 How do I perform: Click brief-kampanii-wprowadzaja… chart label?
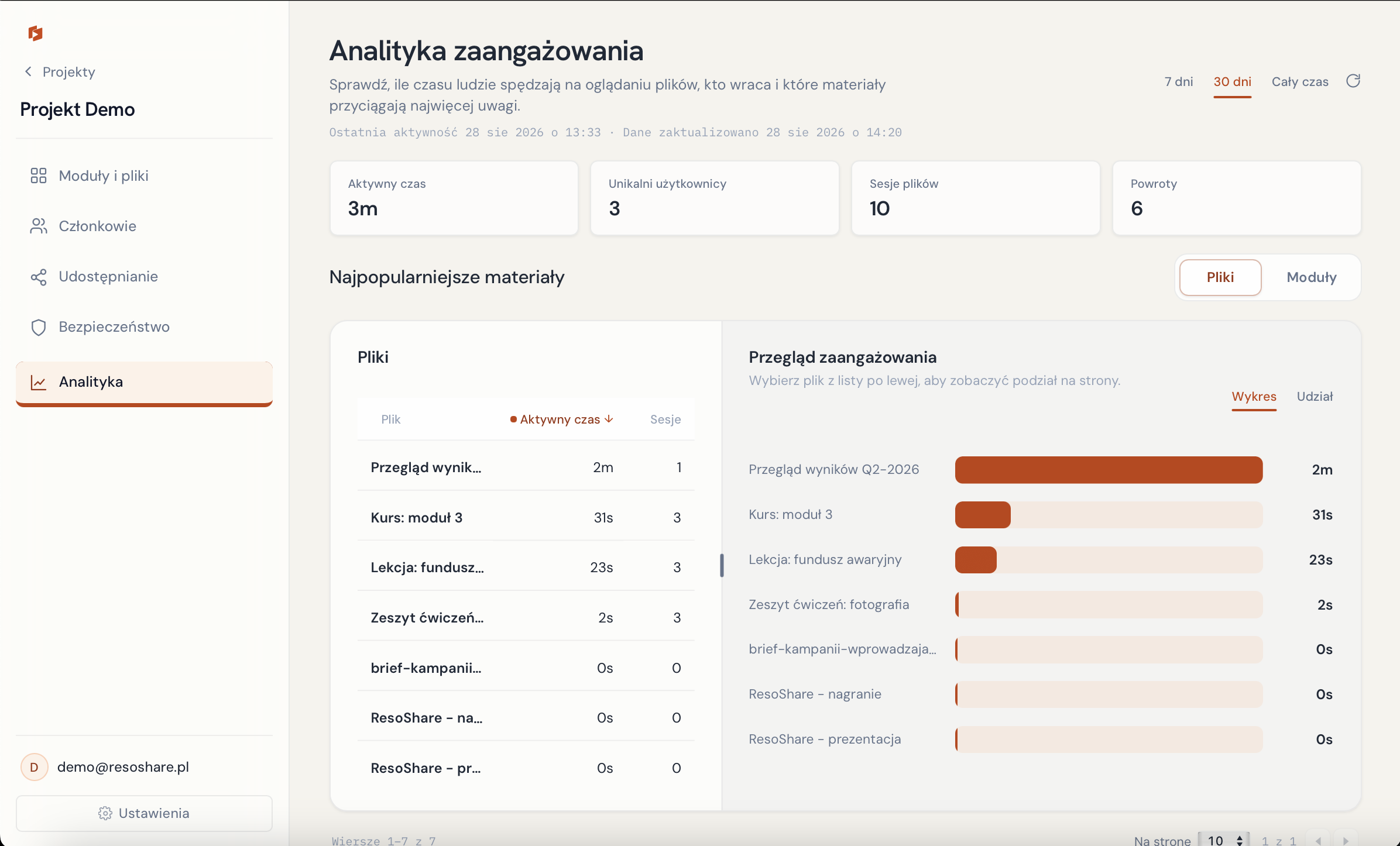tap(842, 649)
